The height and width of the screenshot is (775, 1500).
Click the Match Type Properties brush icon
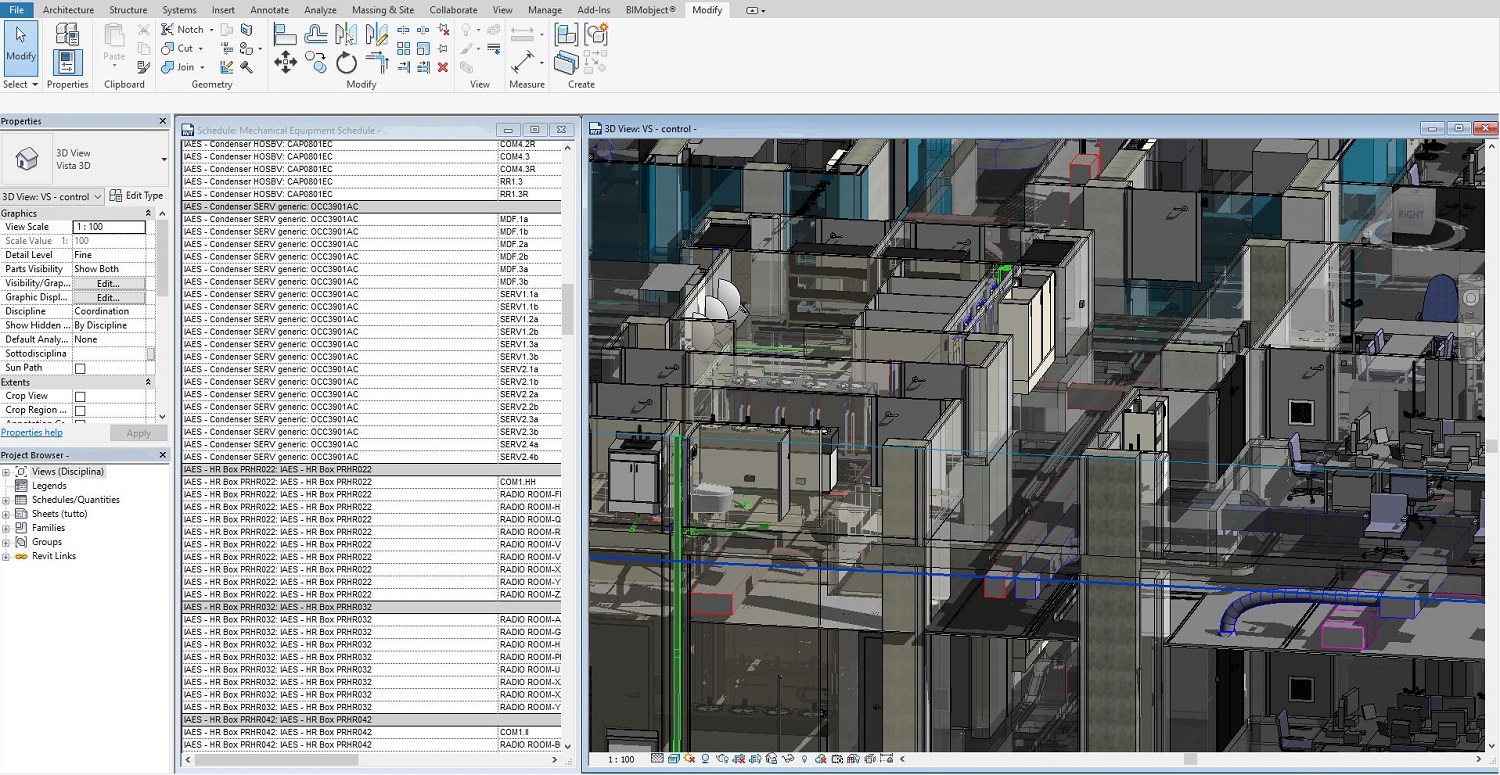pos(144,67)
